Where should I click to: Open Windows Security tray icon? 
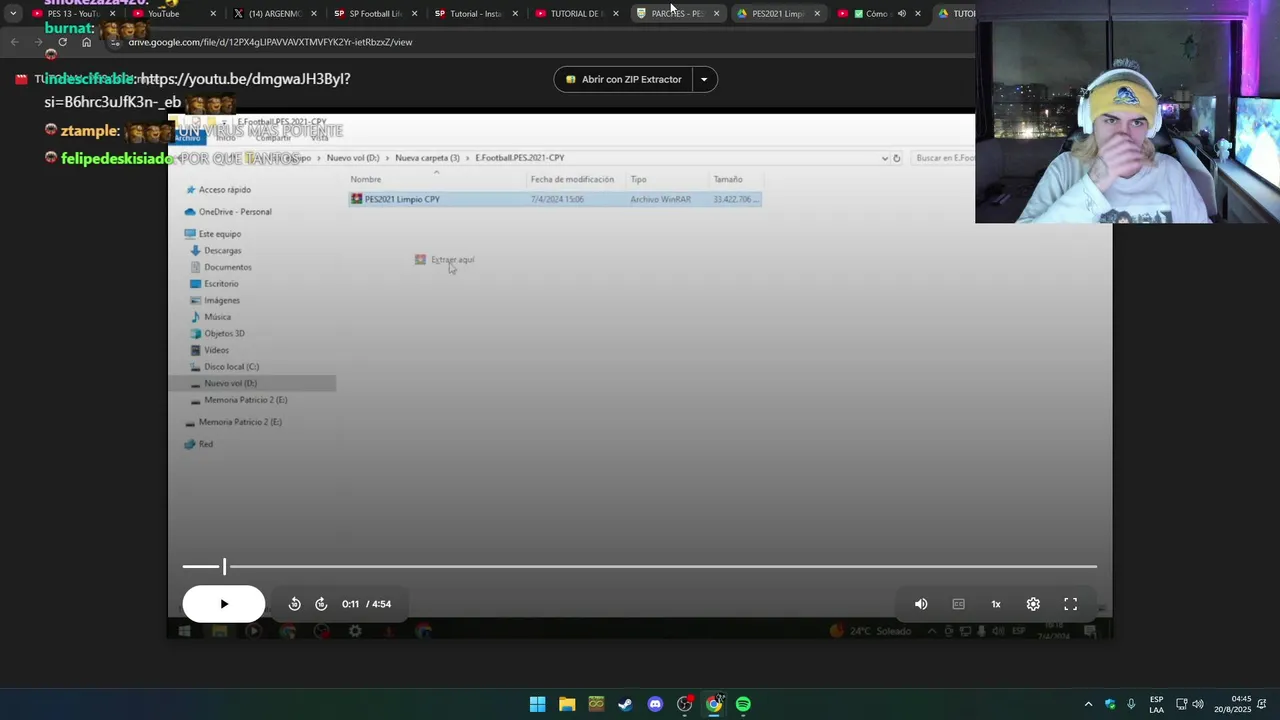[x=1110, y=704]
